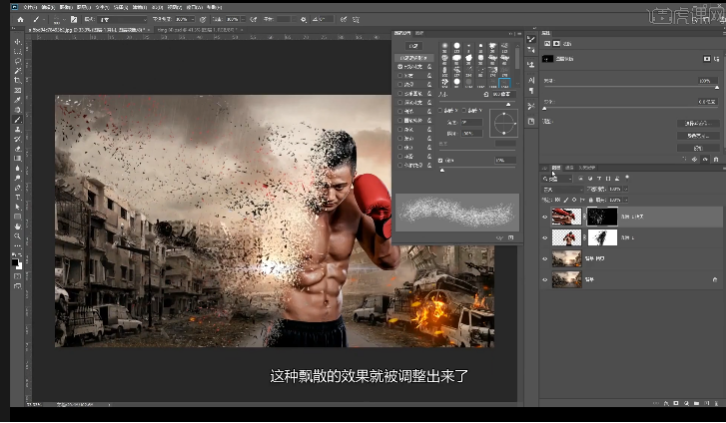Select the top layer's black mask thumbnail
Image resolution: width=726 pixels, height=423 pixels.
pos(602,216)
